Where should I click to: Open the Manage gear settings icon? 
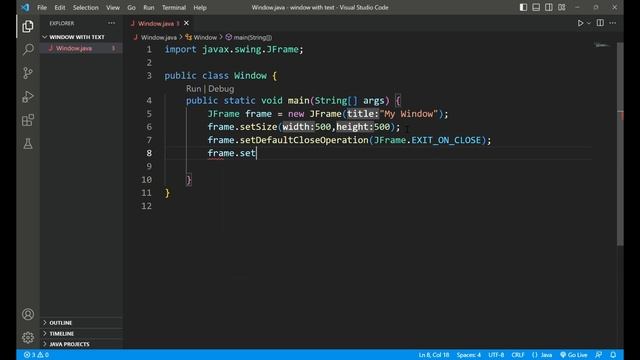pyautogui.click(x=28, y=338)
